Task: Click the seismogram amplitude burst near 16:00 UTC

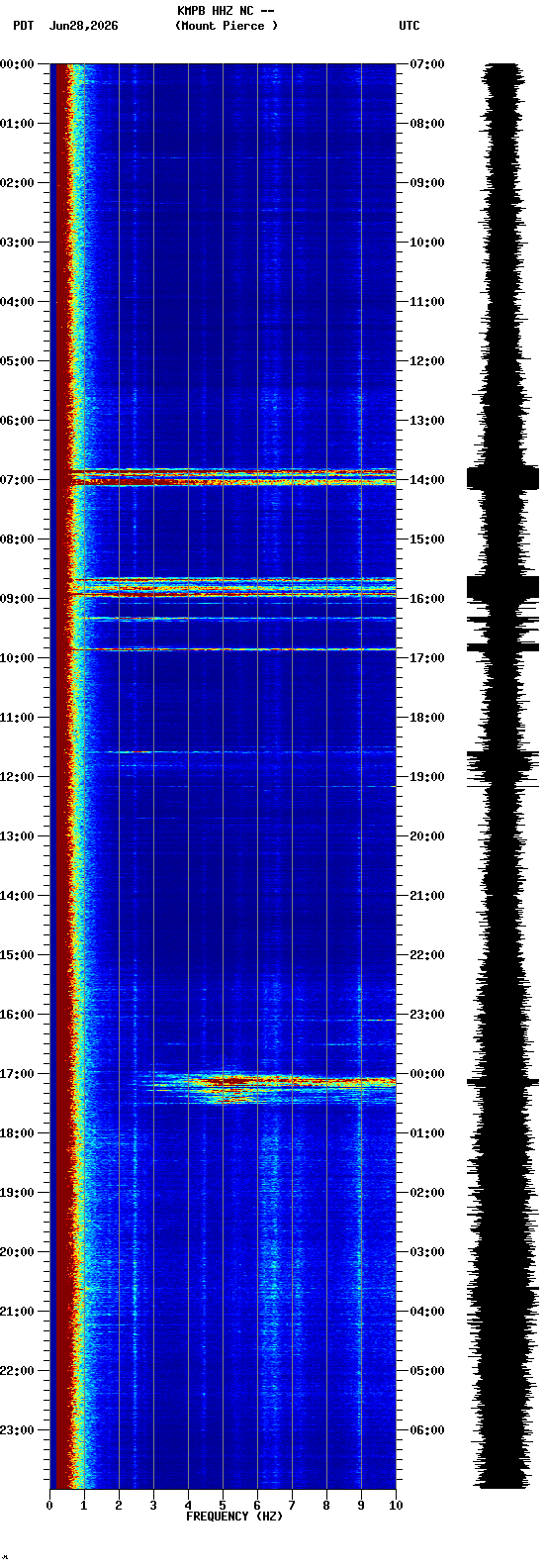Action: click(502, 588)
